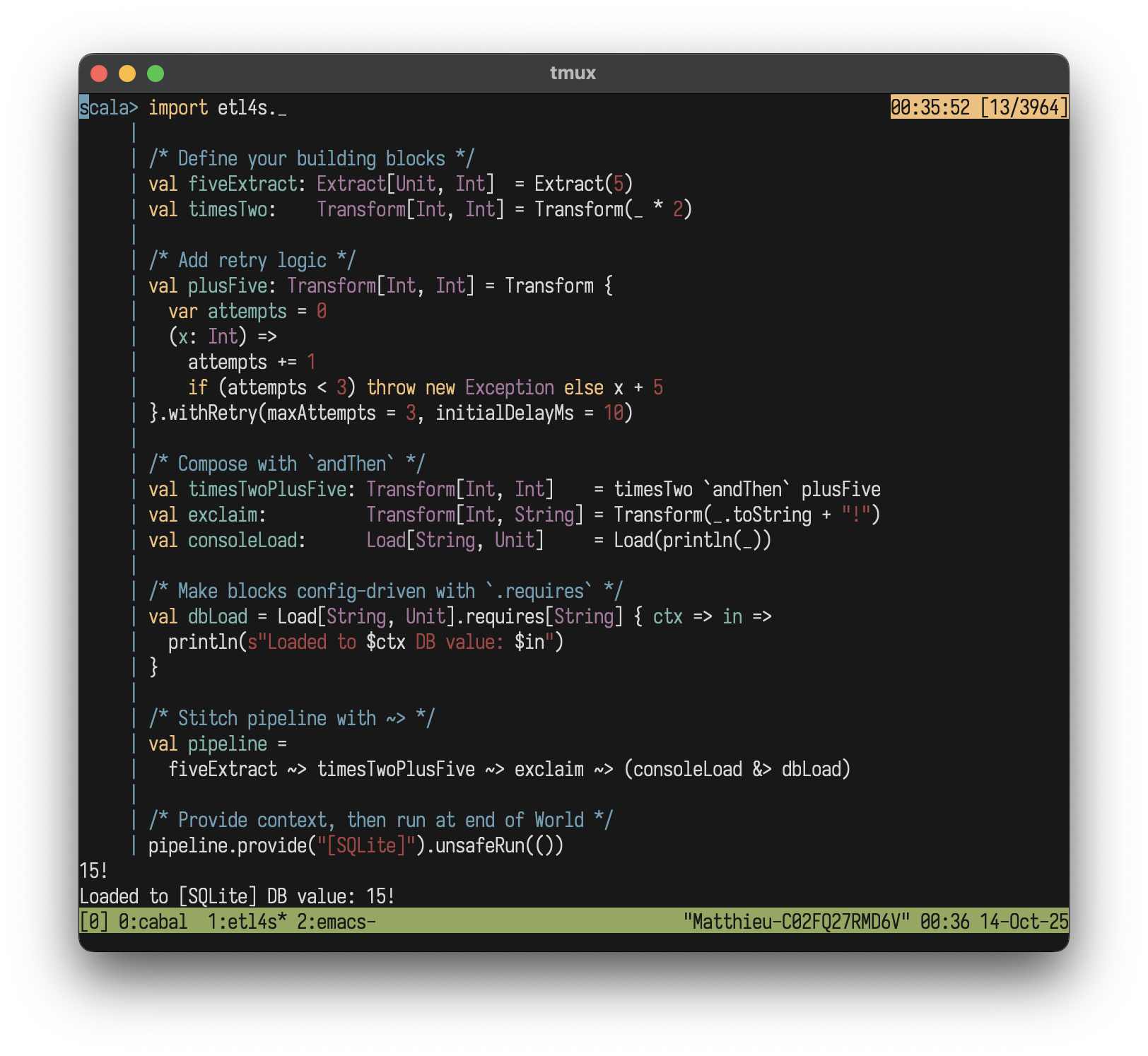Click '.unsafeRun(())' call
The width and height of the screenshot is (1148, 1056).
pyautogui.click(x=495, y=845)
